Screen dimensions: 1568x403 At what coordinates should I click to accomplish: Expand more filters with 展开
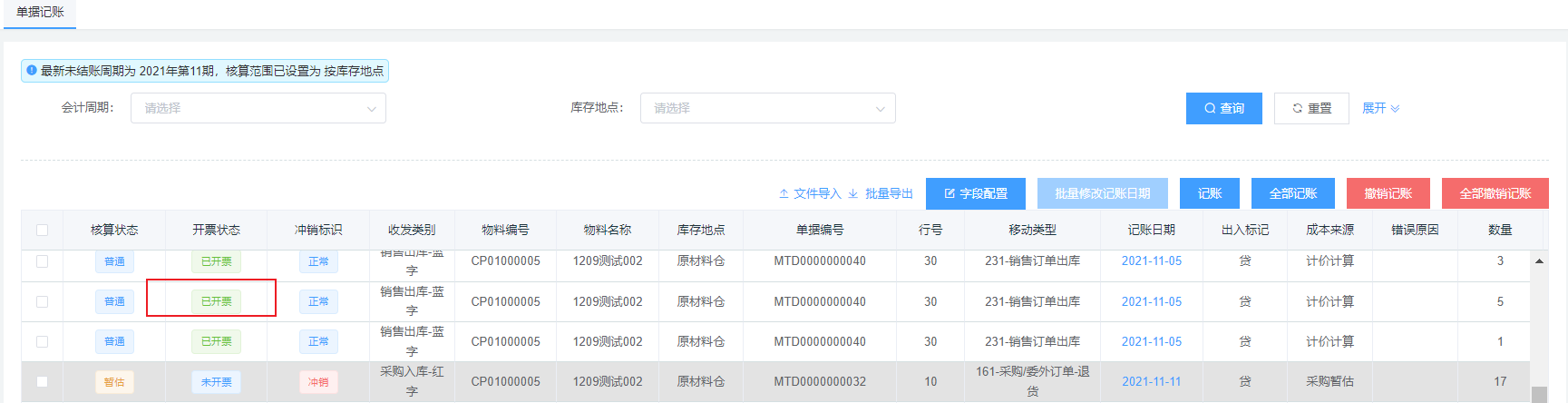pos(1380,108)
